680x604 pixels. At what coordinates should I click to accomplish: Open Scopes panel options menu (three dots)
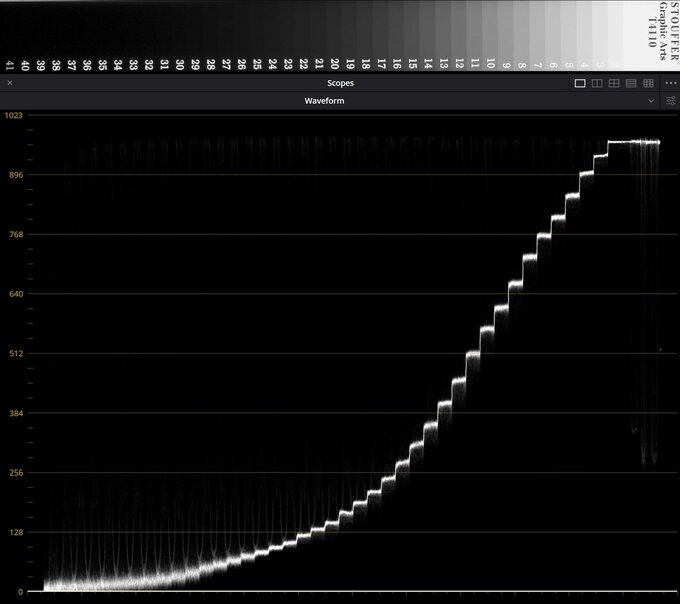(670, 83)
